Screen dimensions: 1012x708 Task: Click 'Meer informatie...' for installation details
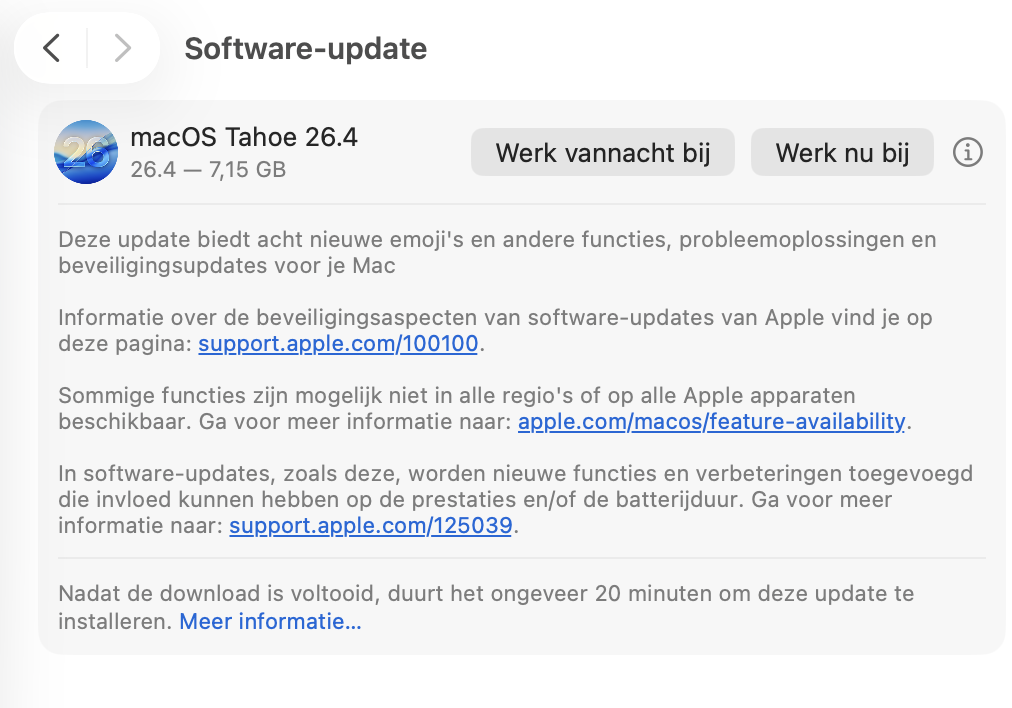point(269,621)
